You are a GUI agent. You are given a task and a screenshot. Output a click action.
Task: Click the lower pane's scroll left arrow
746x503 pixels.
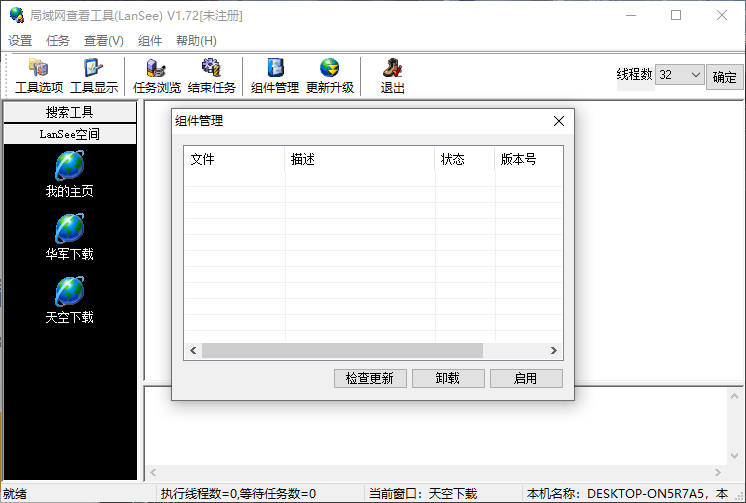pyautogui.click(x=153, y=473)
